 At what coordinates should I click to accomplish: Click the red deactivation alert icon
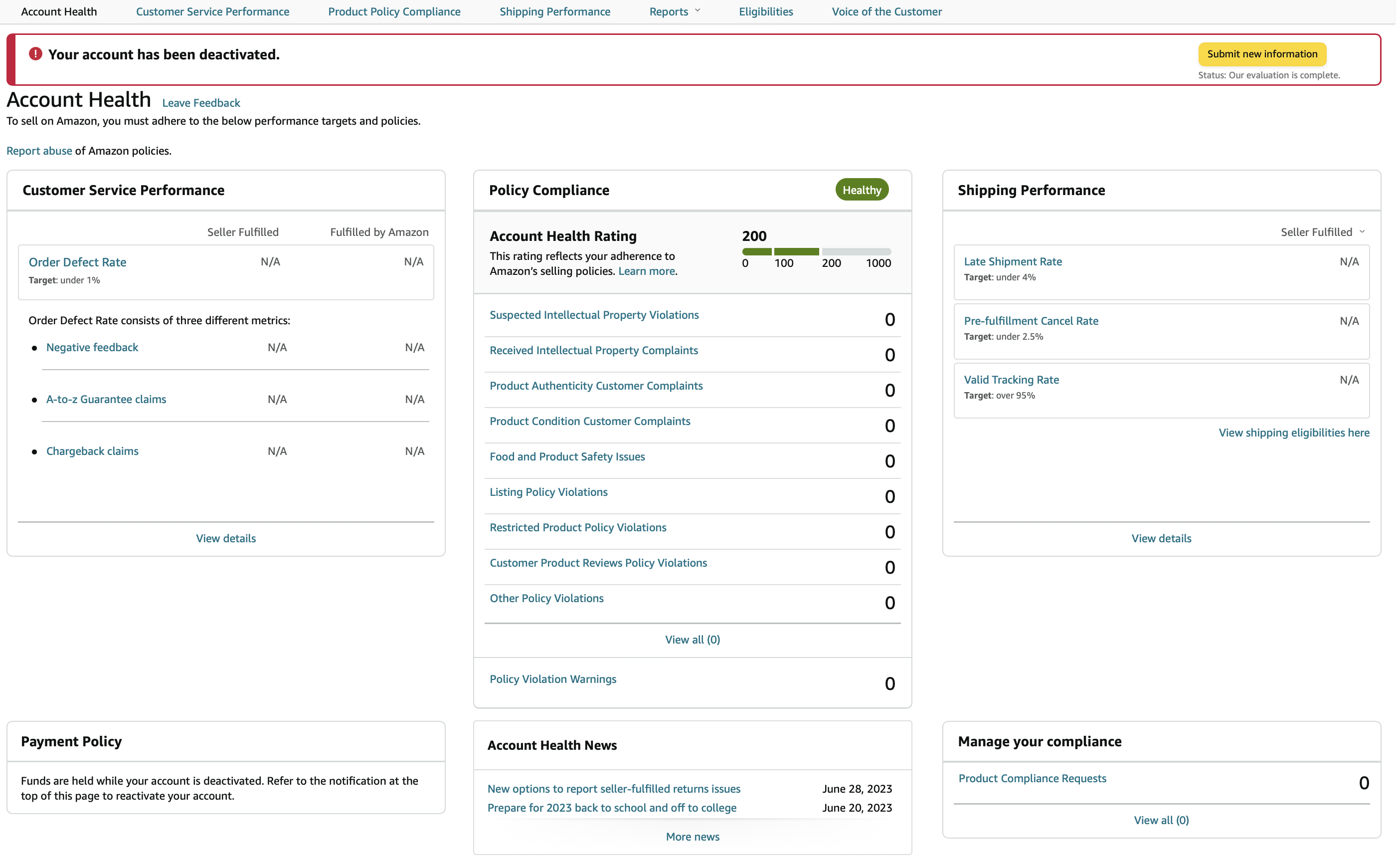click(35, 54)
